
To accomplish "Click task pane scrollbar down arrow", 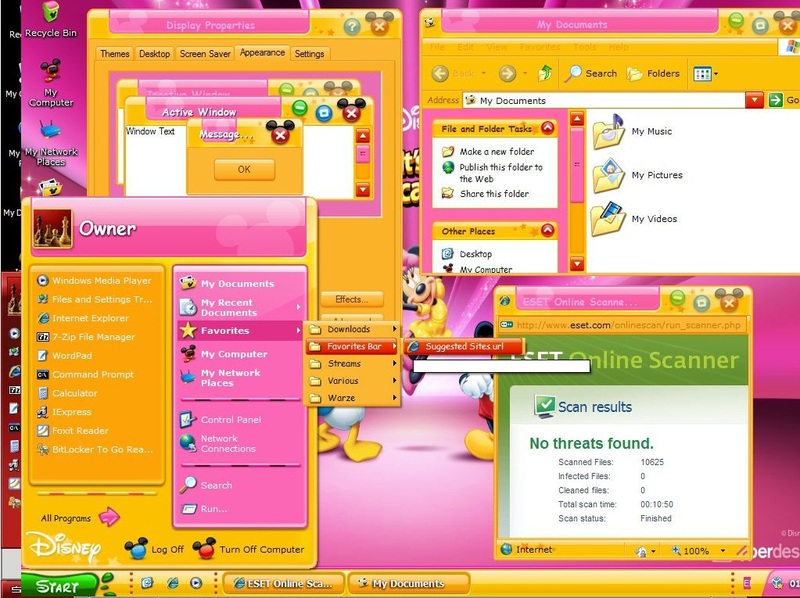I will point(577,264).
